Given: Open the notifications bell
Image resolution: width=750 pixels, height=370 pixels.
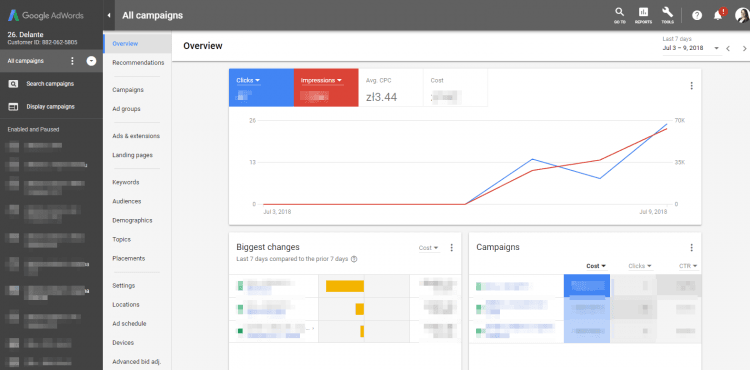Looking at the screenshot, I should (x=718, y=15).
